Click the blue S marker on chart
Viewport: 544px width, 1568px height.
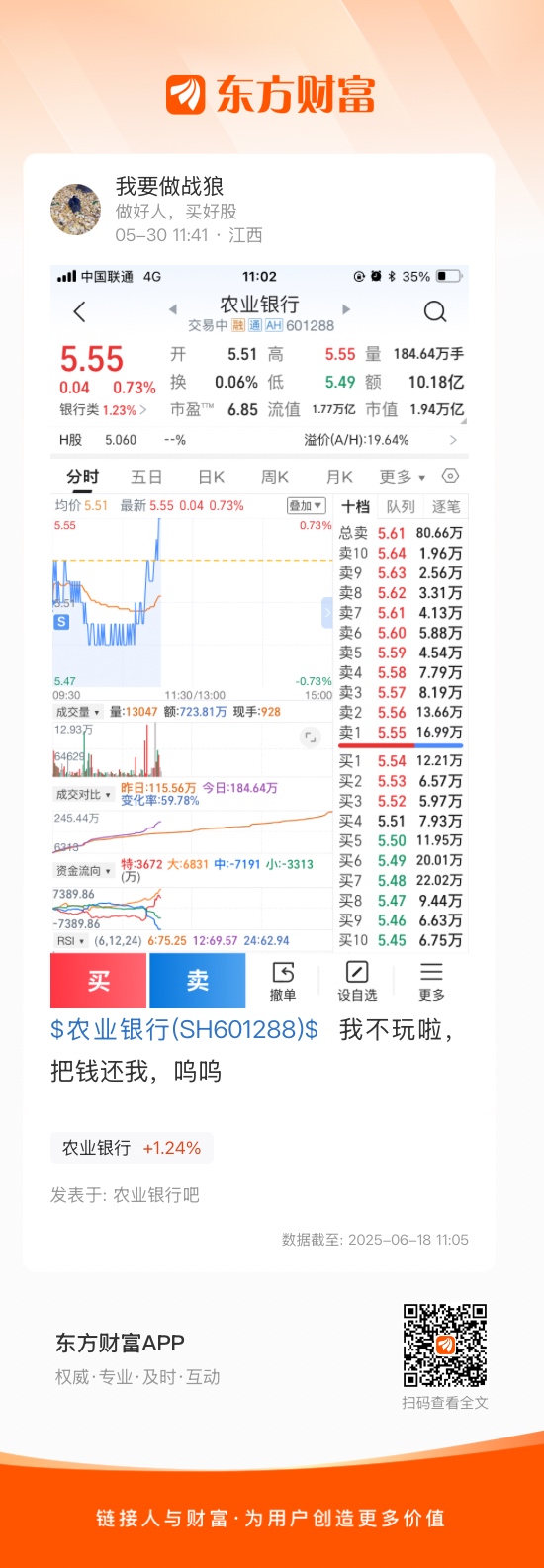point(61,622)
